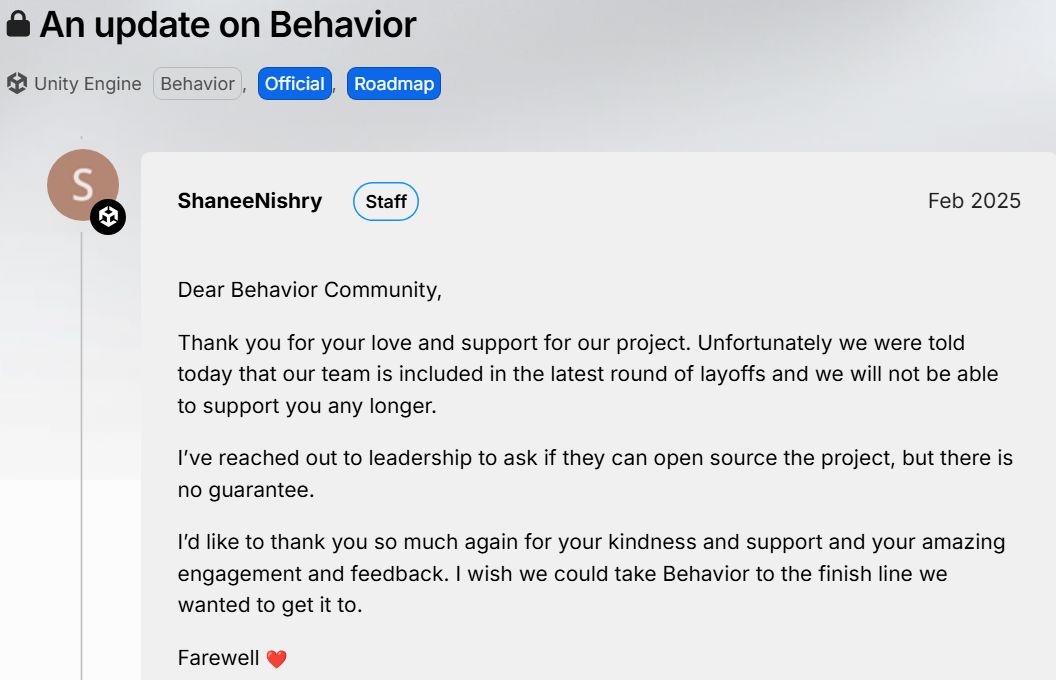Open ShaneeNishry's round S avatar
The width and height of the screenshot is (1056, 680).
click(82, 184)
